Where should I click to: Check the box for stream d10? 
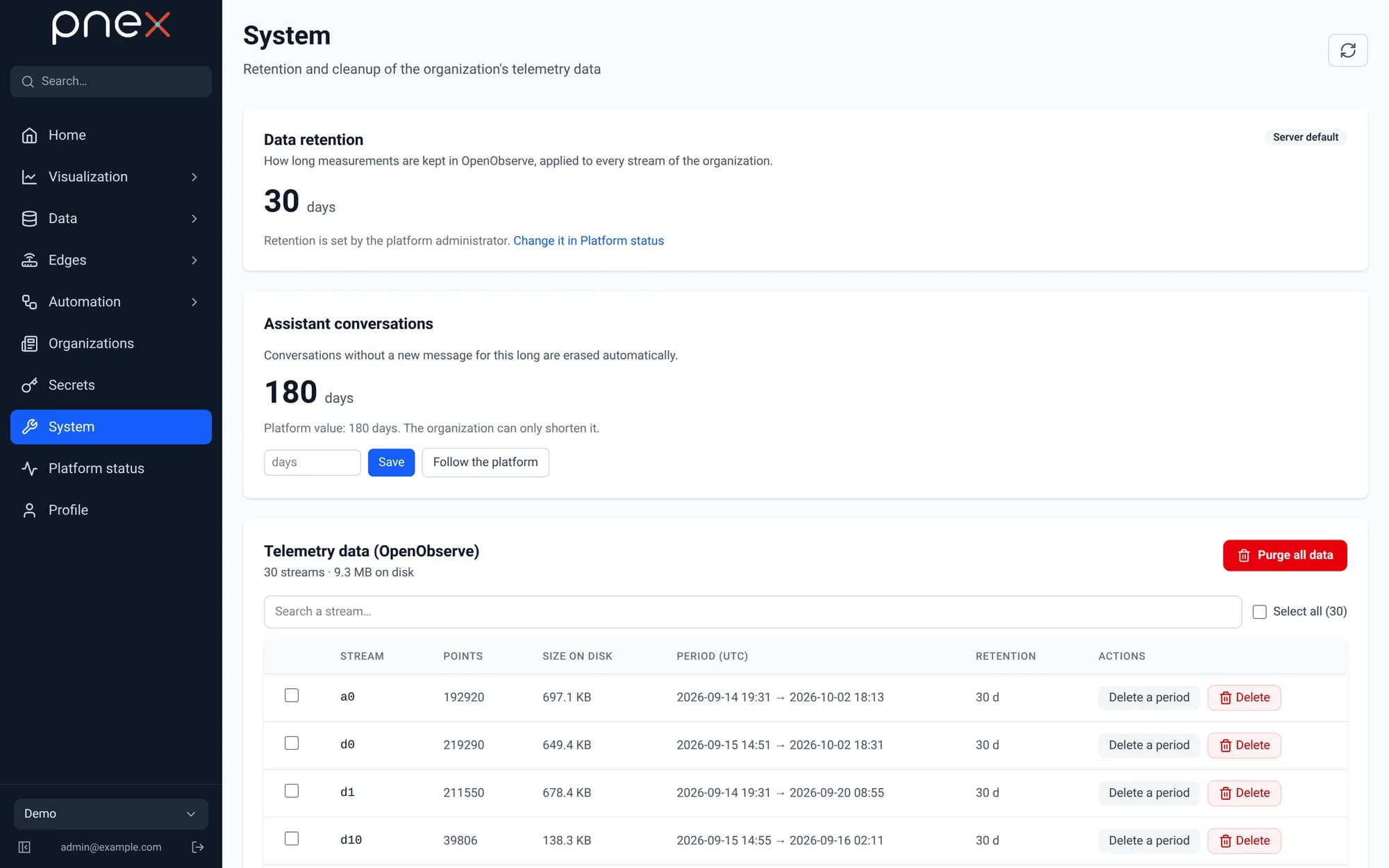coord(292,840)
